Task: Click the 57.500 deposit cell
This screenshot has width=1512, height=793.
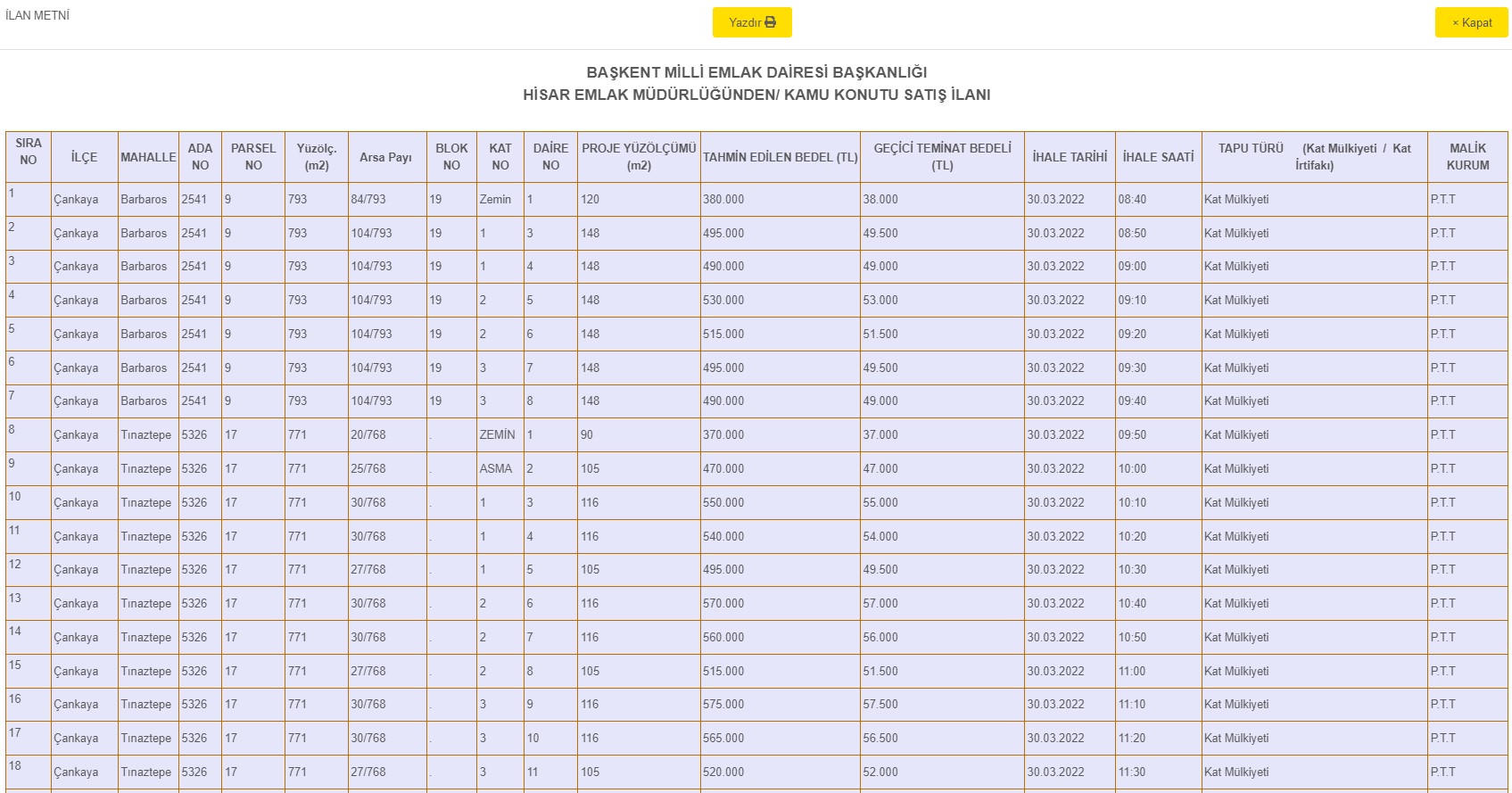Action: (942, 704)
